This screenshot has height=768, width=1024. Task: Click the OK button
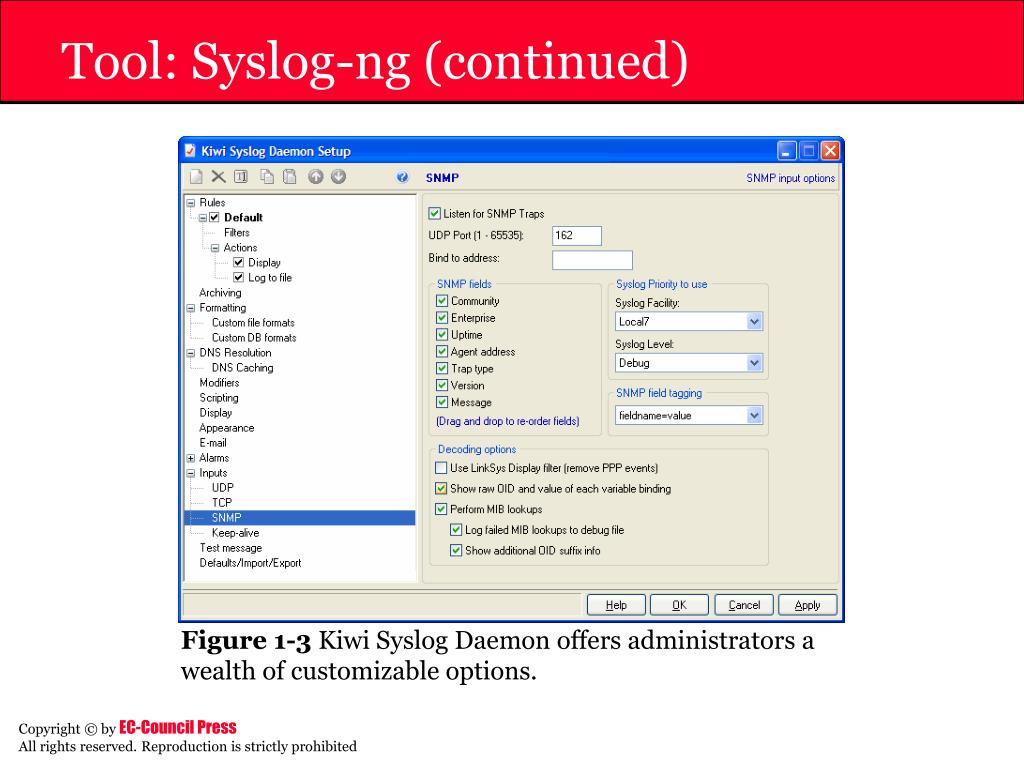[679, 605]
